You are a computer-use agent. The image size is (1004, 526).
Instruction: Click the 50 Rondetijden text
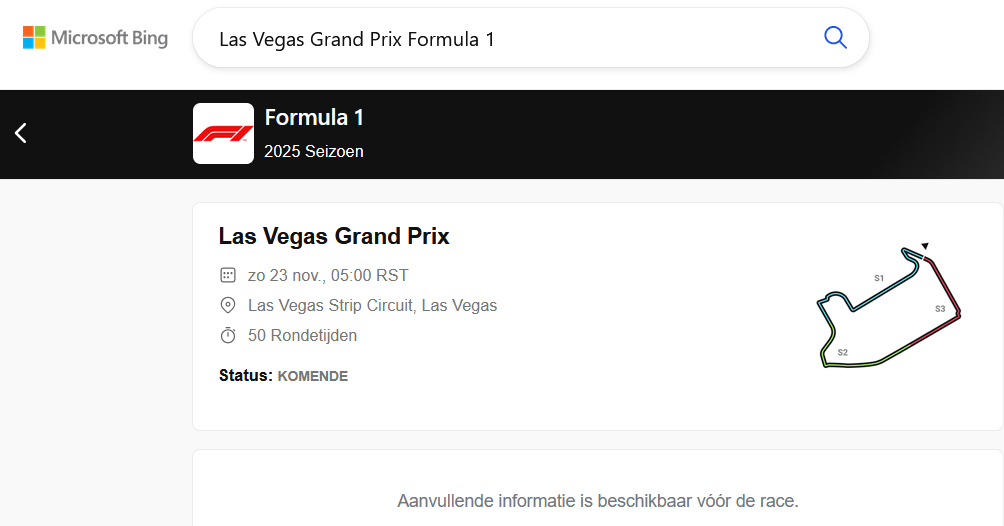click(x=302, y=335)
